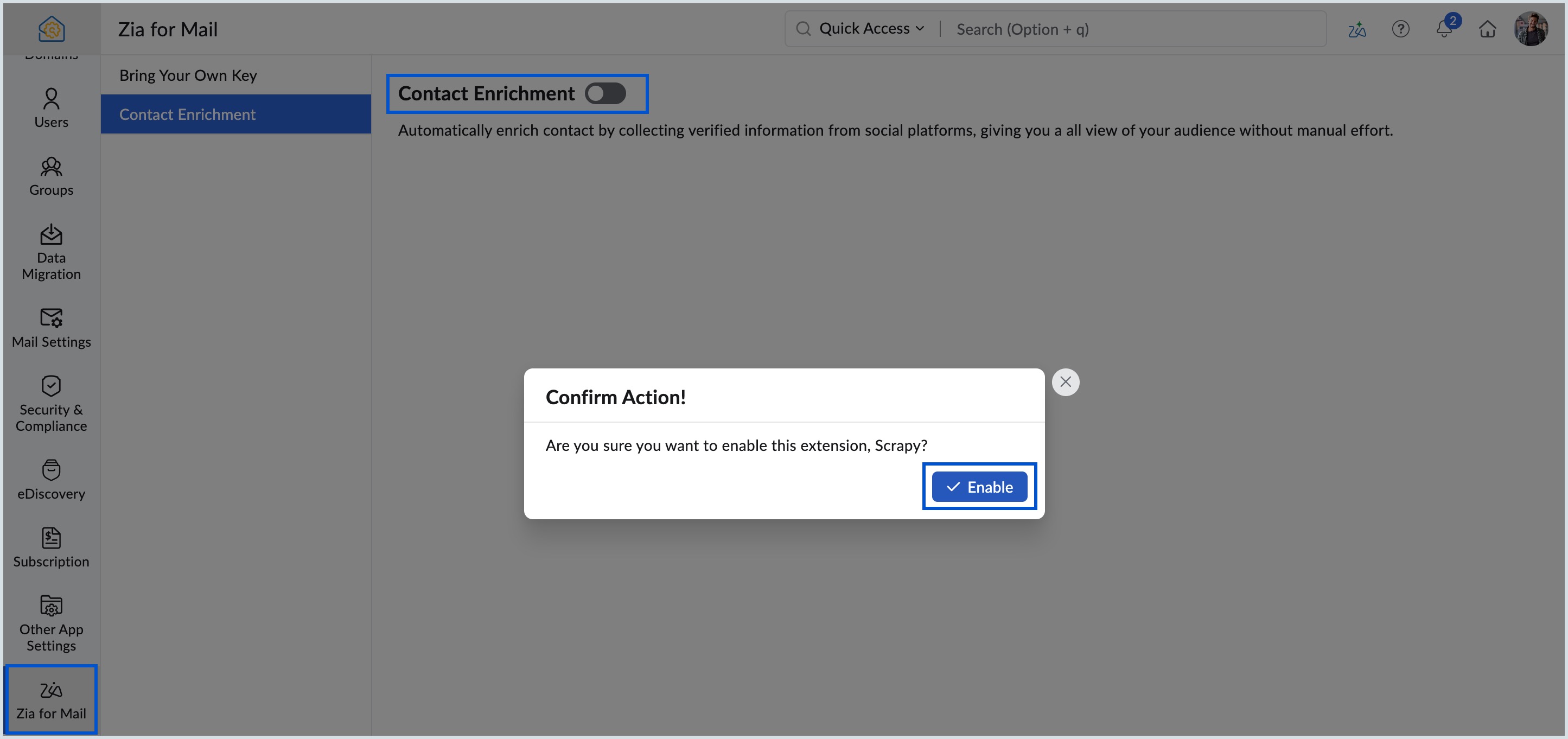Select the Zia for Mail icon
1568x739 pixels.
50,699
